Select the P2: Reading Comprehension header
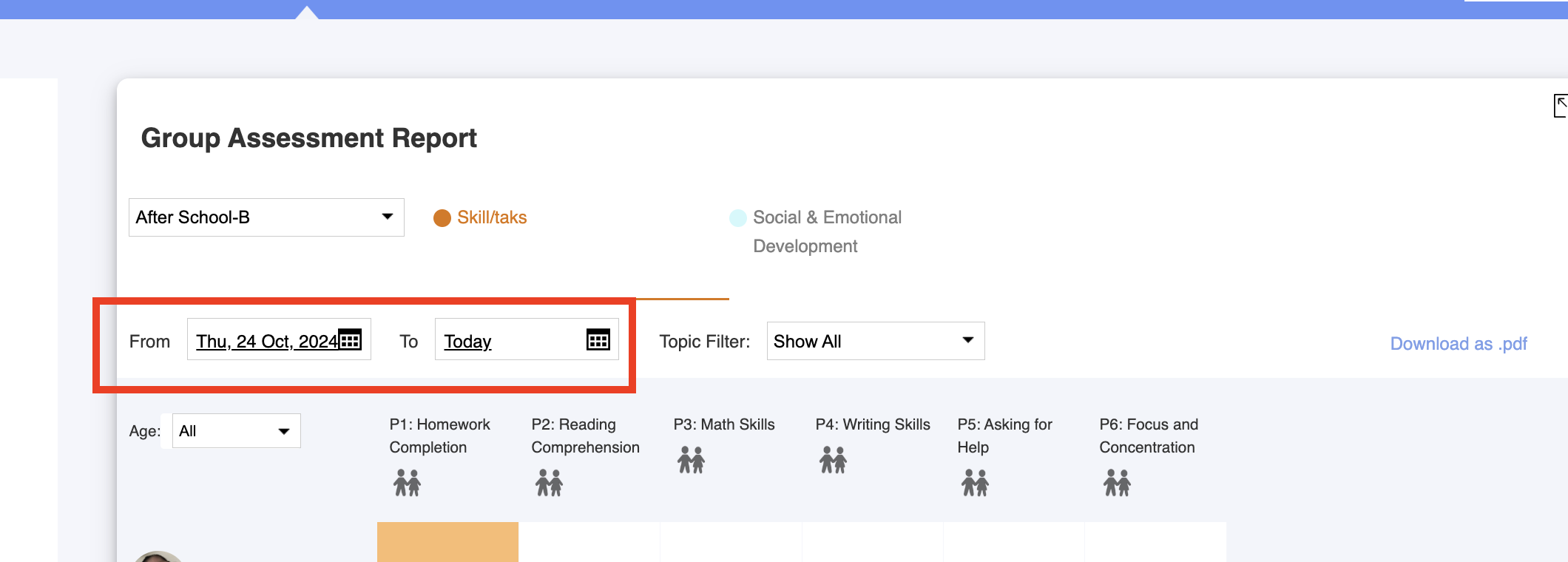The width and height of the screenshot is (1568, 562). coord(585,436)
